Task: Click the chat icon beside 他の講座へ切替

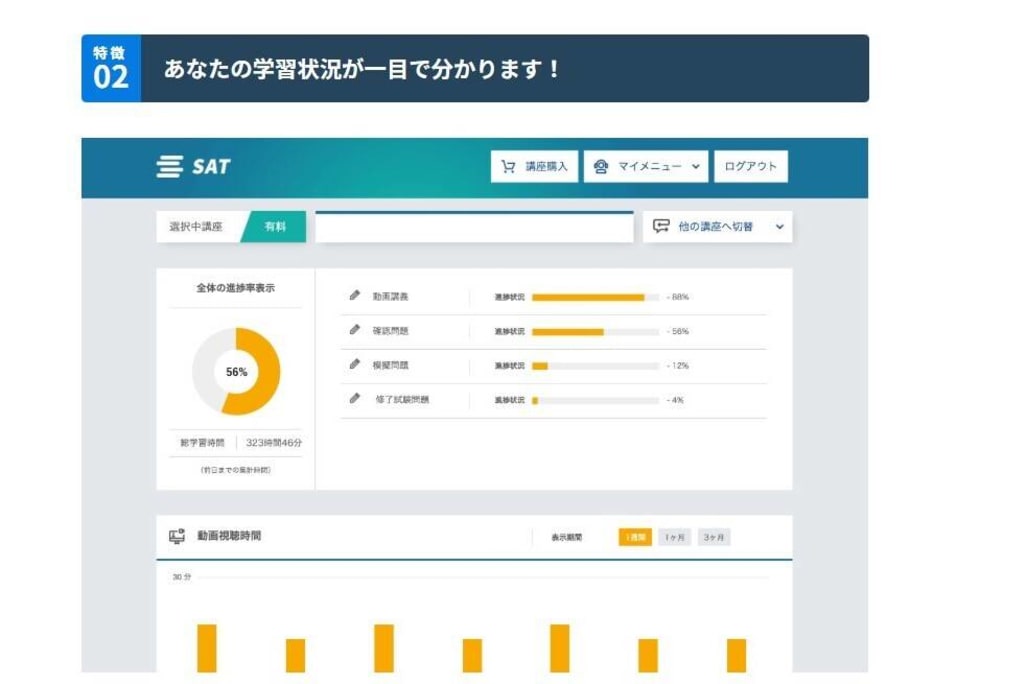Action: point(661,227)
